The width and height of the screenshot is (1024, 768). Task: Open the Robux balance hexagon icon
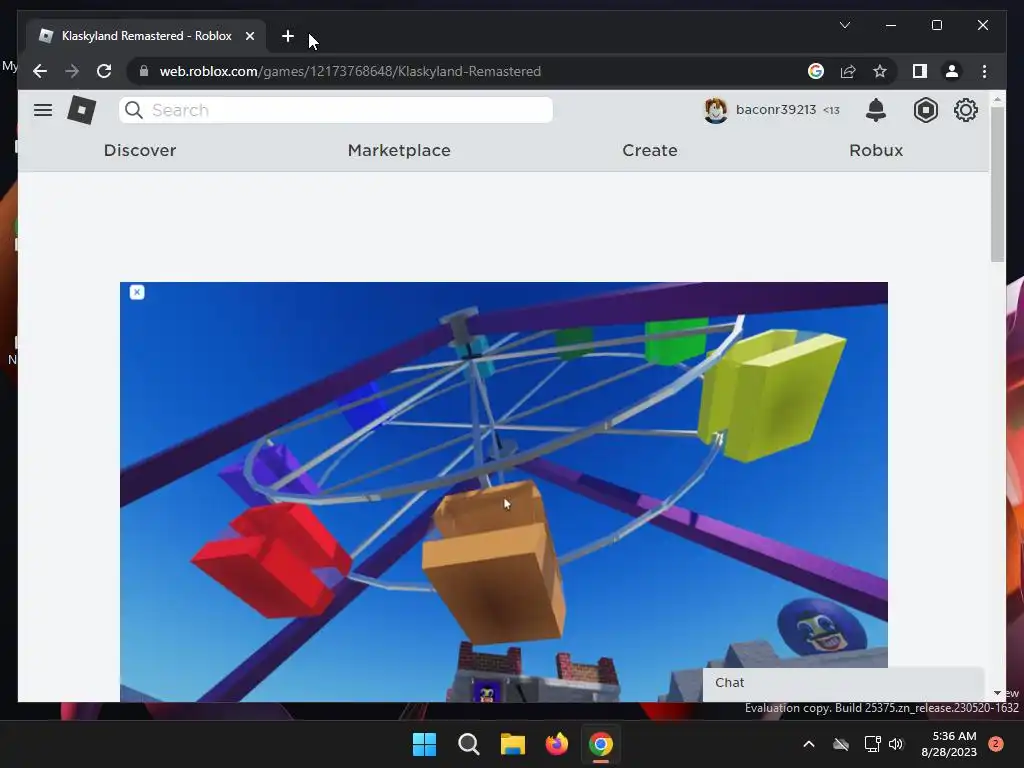pos(925,110)
